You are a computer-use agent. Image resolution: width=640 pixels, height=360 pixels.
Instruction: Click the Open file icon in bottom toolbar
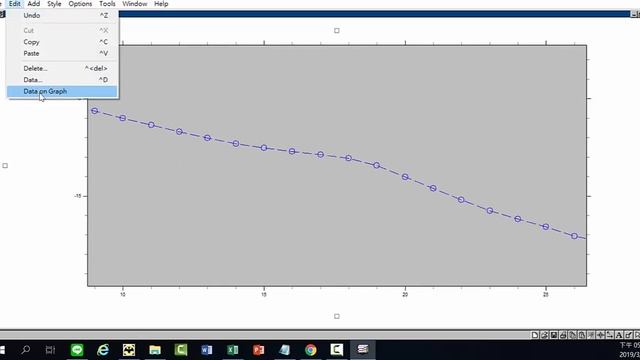click(544, 335)
